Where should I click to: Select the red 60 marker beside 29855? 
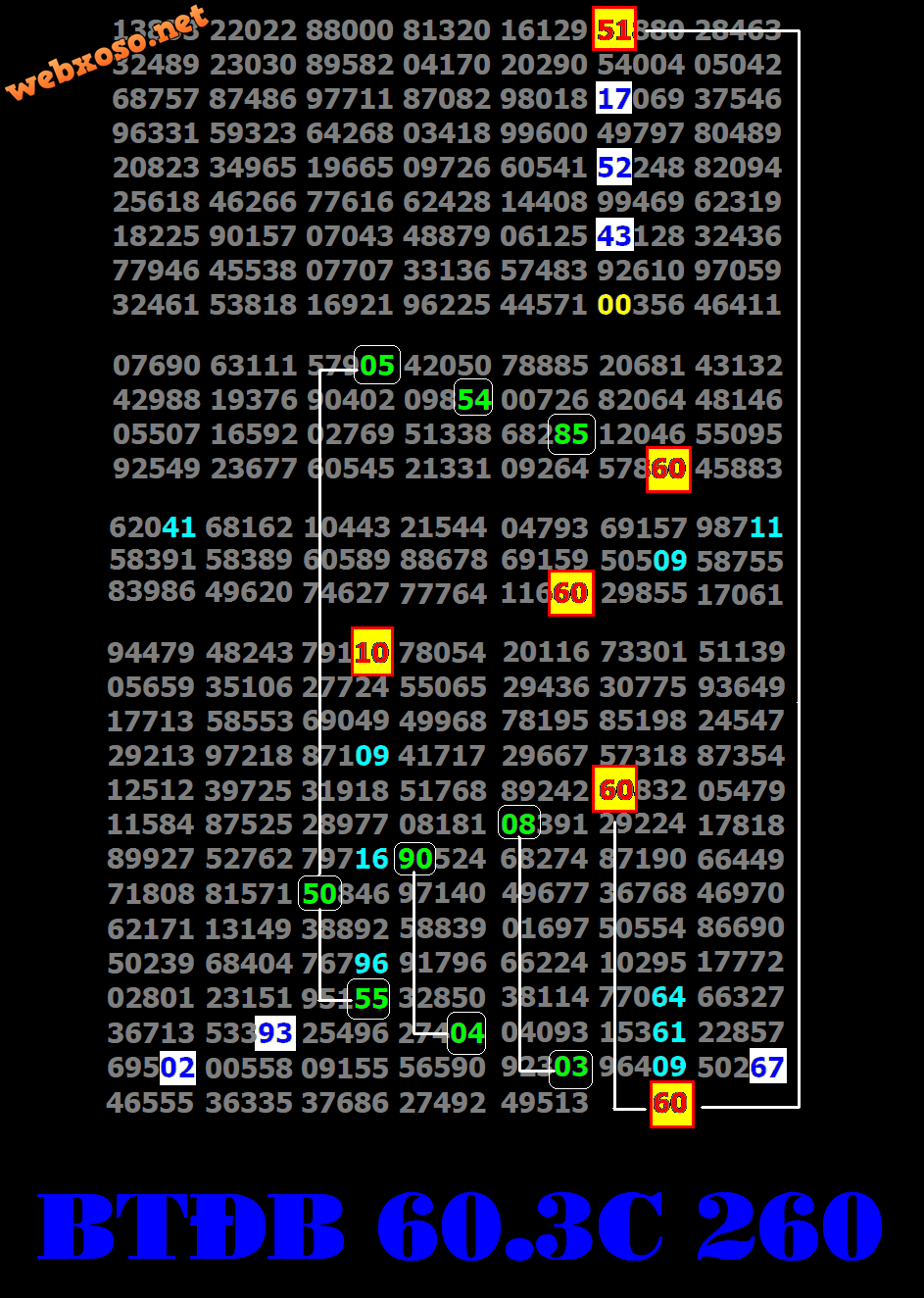pyautogui.click(x=572, y=593)
